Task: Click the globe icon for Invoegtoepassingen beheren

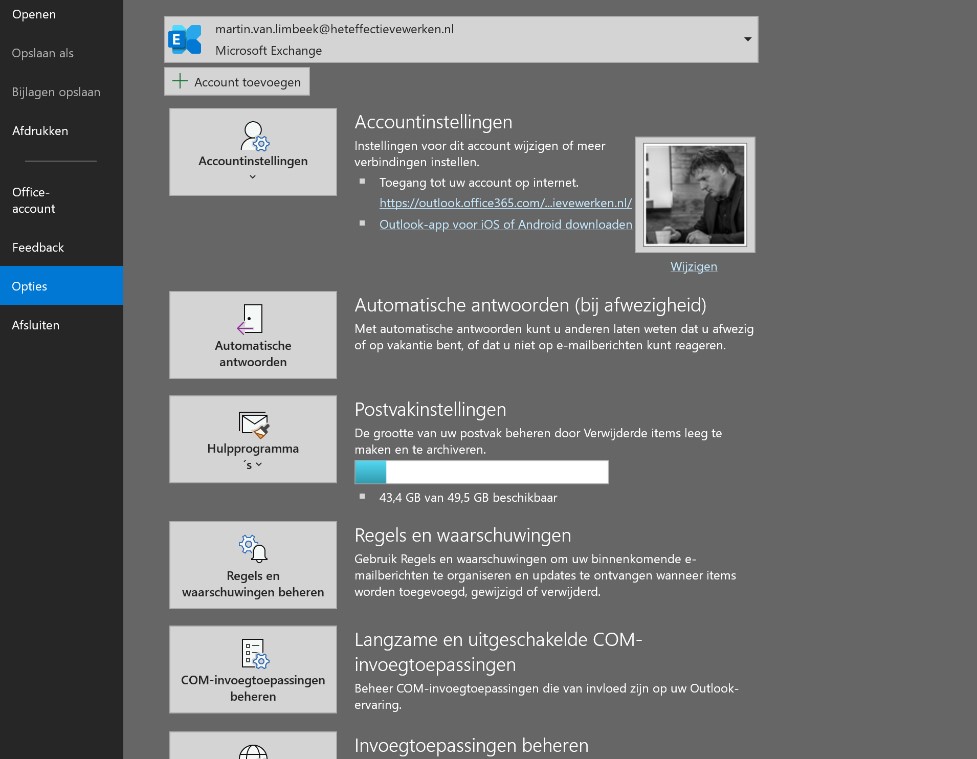Action: [253, 752]
